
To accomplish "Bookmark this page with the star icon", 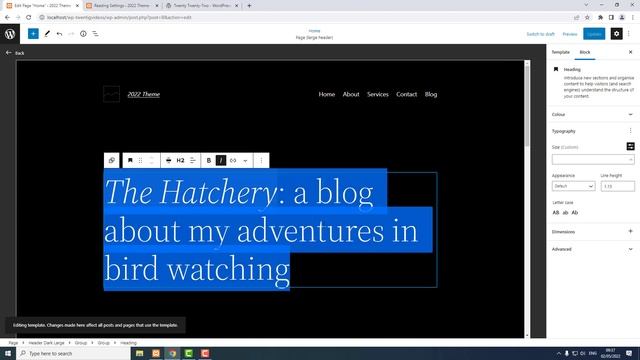I will pyautogui.click(x=587, y=18).
